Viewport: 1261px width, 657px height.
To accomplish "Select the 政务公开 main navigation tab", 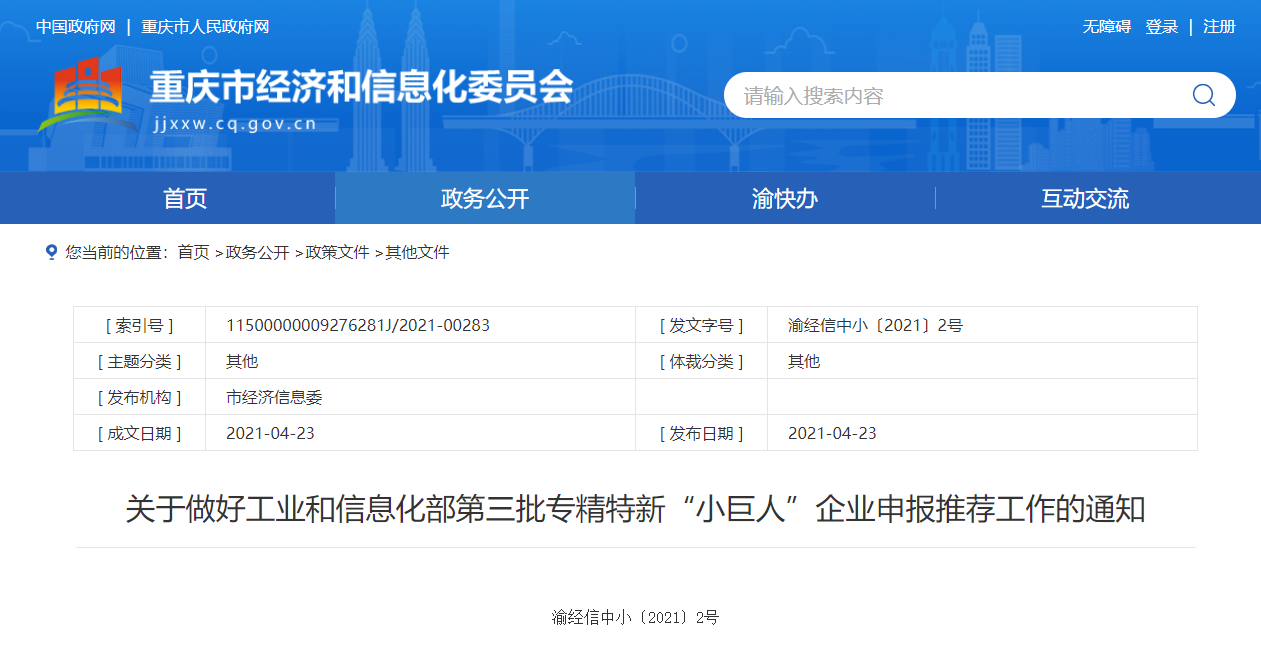I will [x=485, y=198].
